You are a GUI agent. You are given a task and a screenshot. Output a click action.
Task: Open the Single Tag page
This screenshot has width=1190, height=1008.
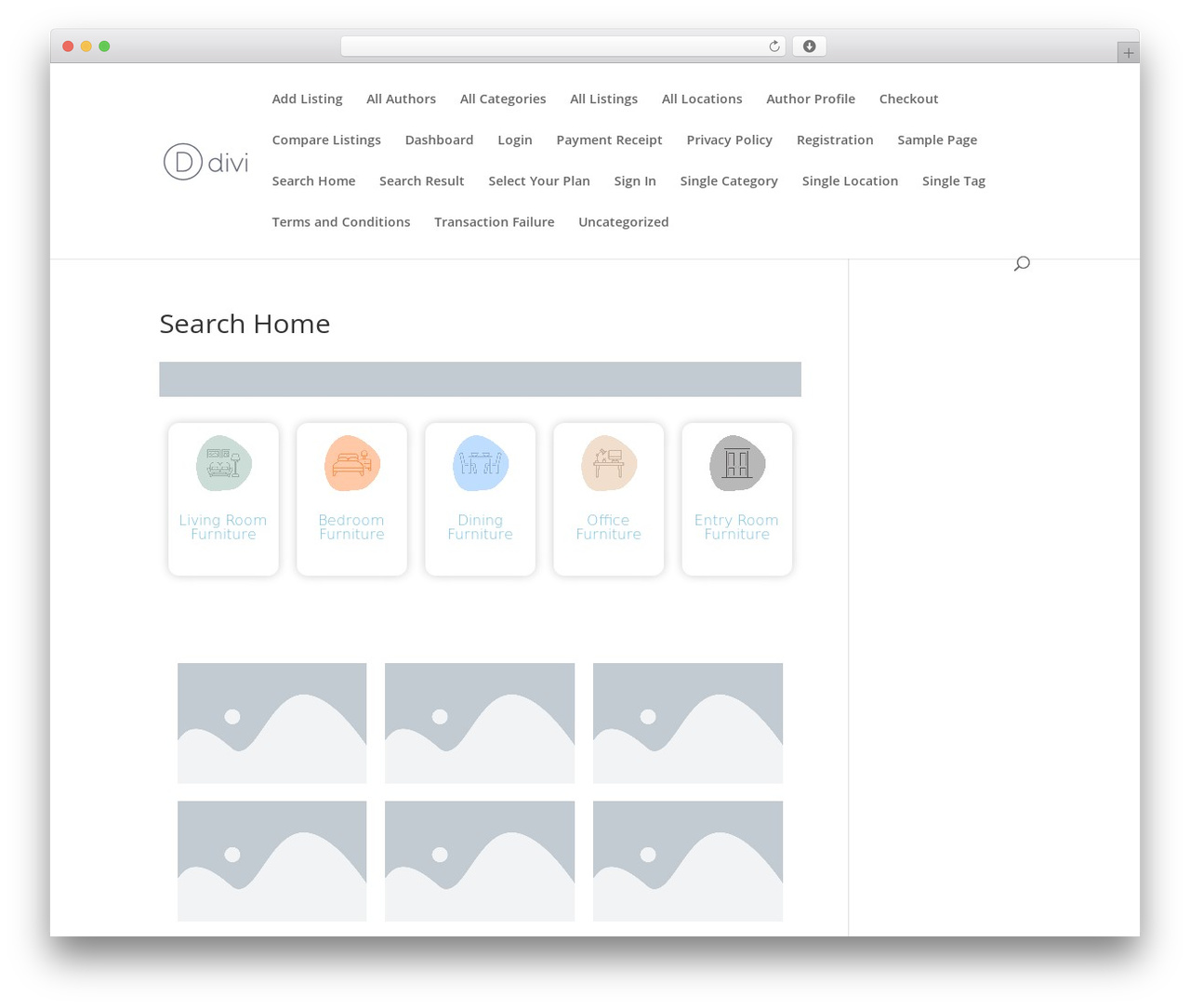[954, 180]
